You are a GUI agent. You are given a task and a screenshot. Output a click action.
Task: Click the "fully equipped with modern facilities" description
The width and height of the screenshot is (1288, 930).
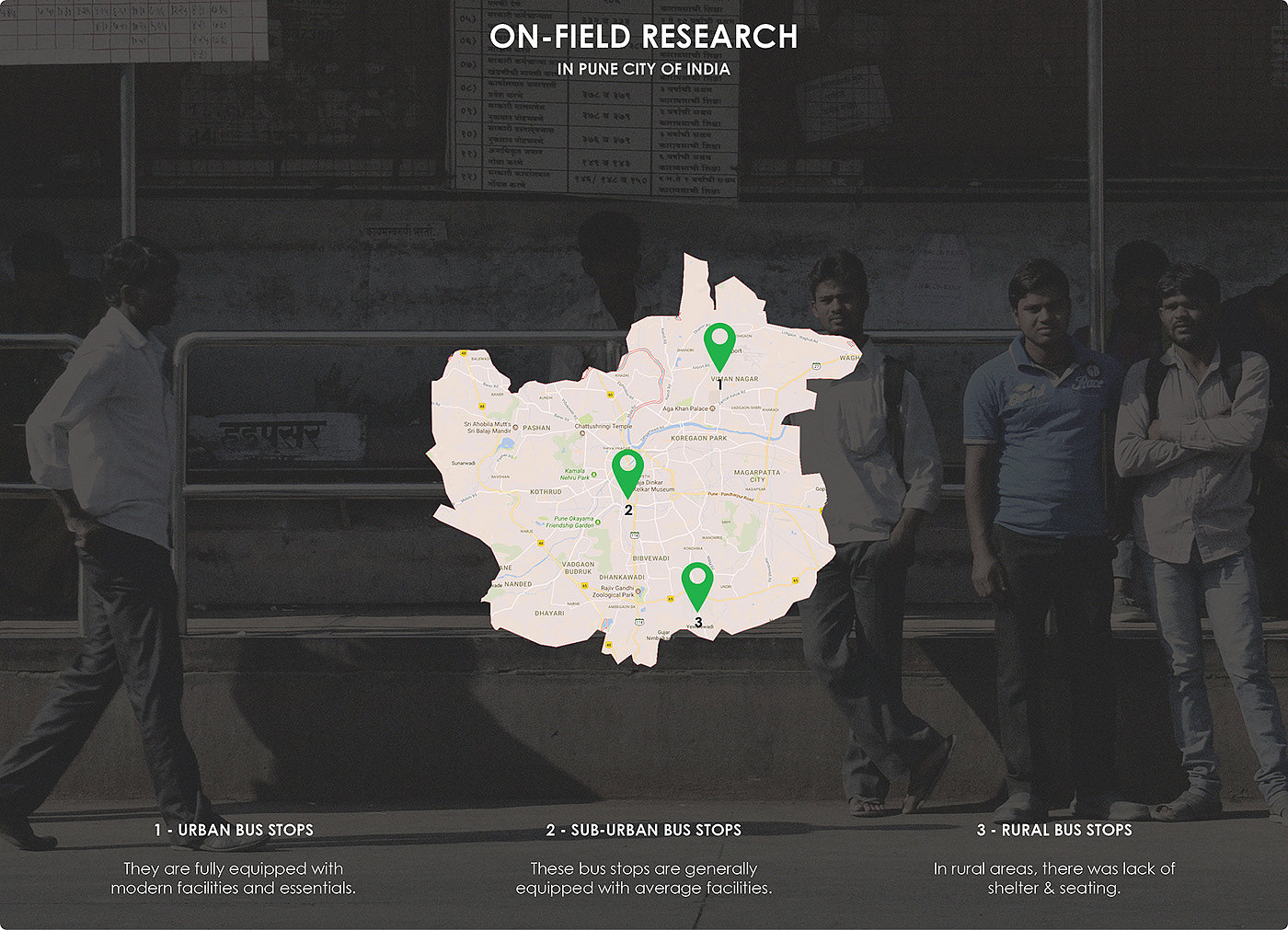[x=234, y=878]
